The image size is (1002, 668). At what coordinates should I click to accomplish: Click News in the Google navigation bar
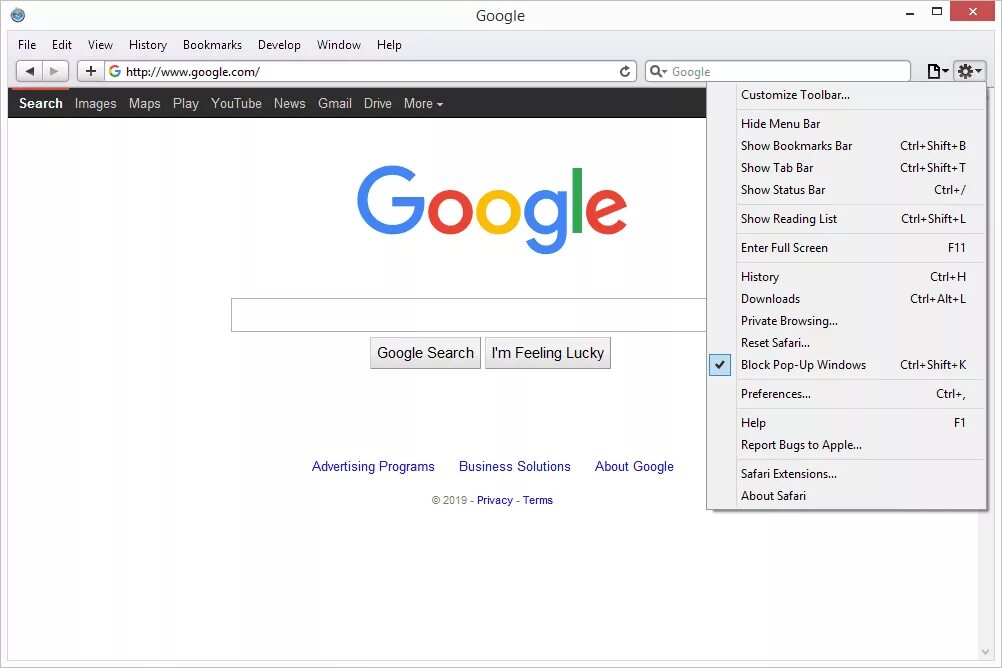tap(289, 104)
